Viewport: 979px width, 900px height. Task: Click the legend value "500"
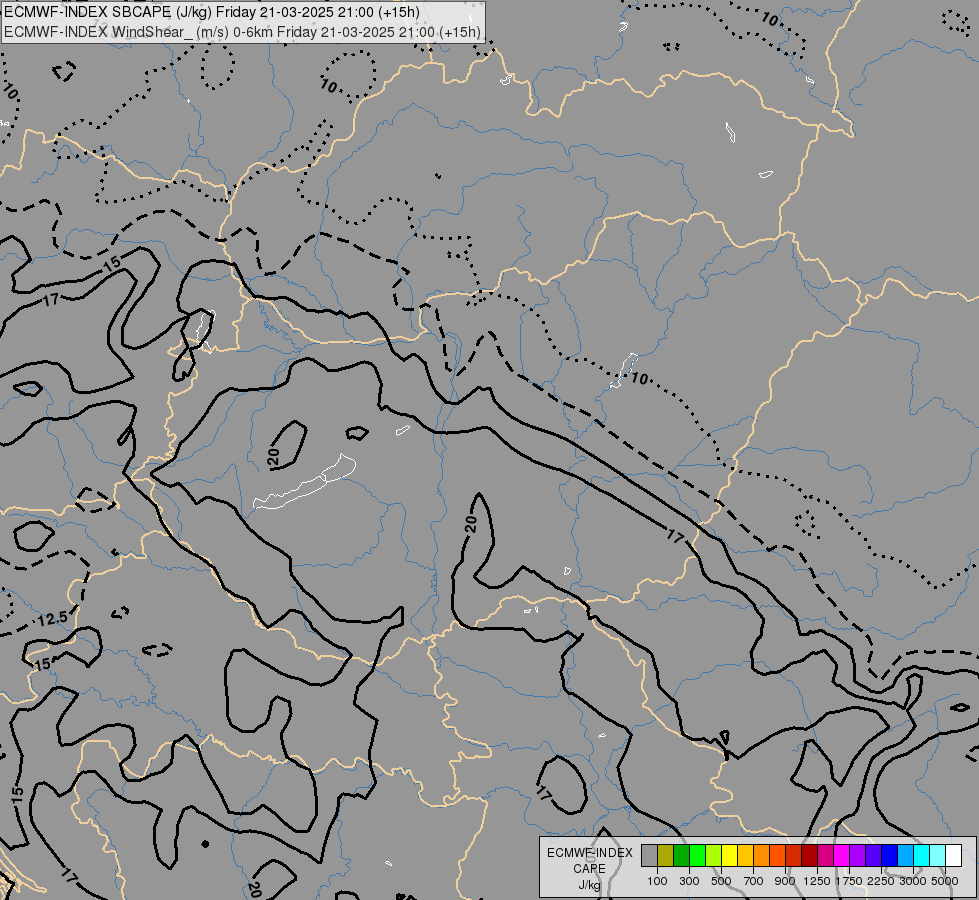[721, 881]
